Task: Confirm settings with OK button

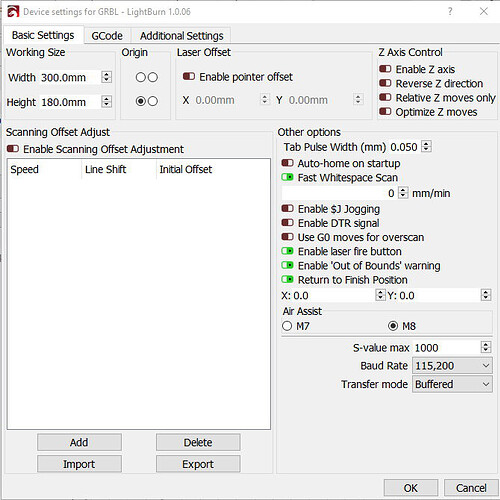Action: coord(411,488)
